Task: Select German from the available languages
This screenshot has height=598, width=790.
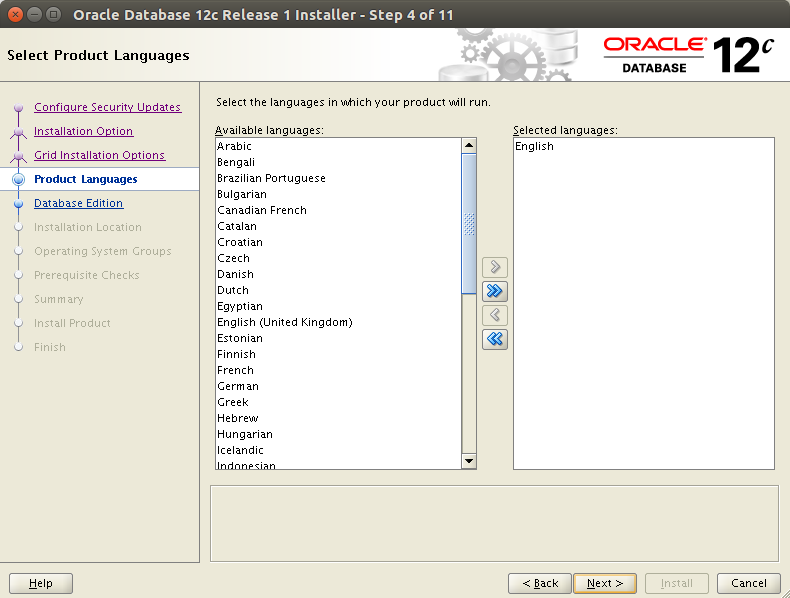Action: 238,386
